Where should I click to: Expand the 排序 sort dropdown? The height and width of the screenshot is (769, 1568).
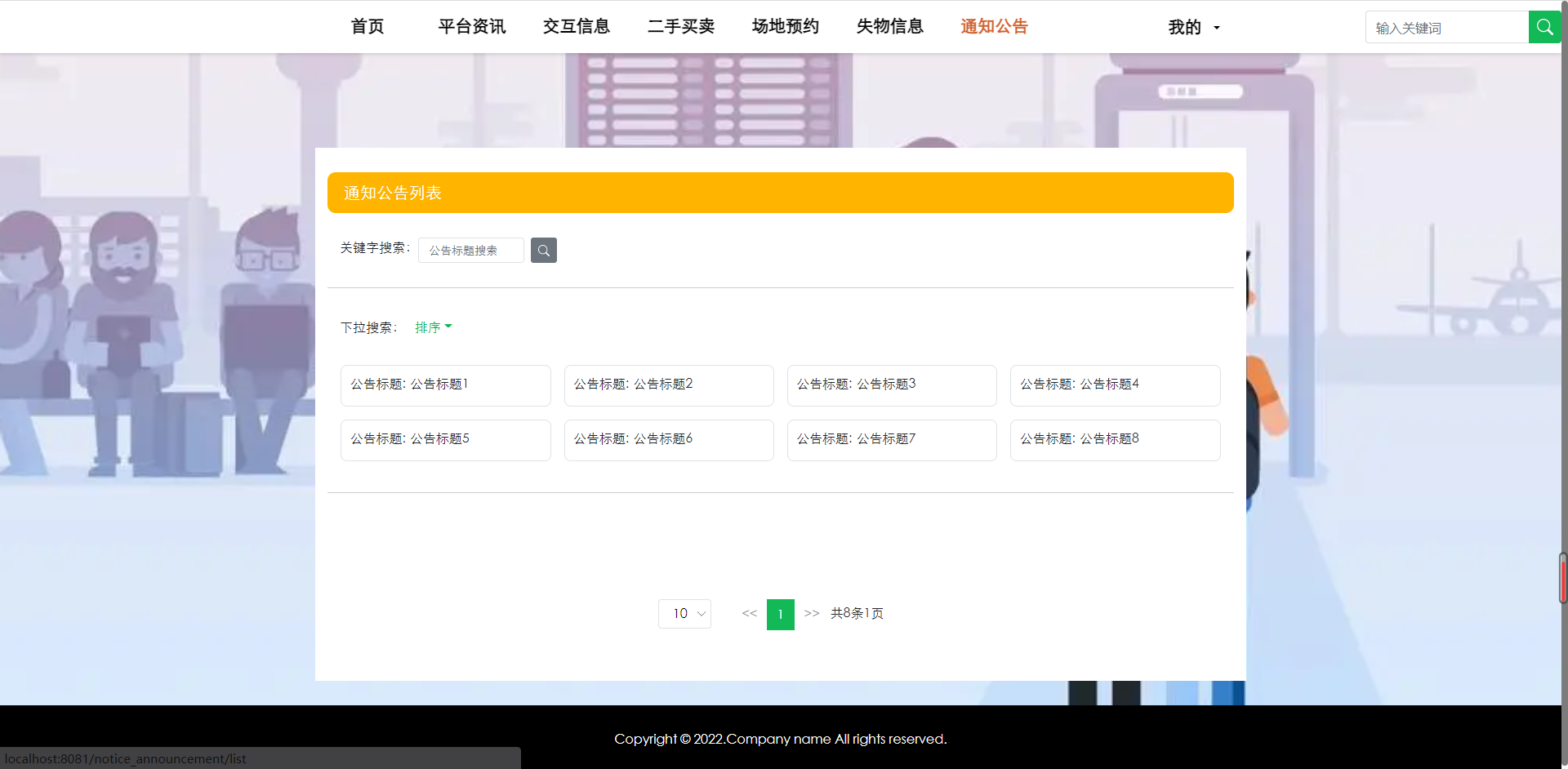point(433,327)
